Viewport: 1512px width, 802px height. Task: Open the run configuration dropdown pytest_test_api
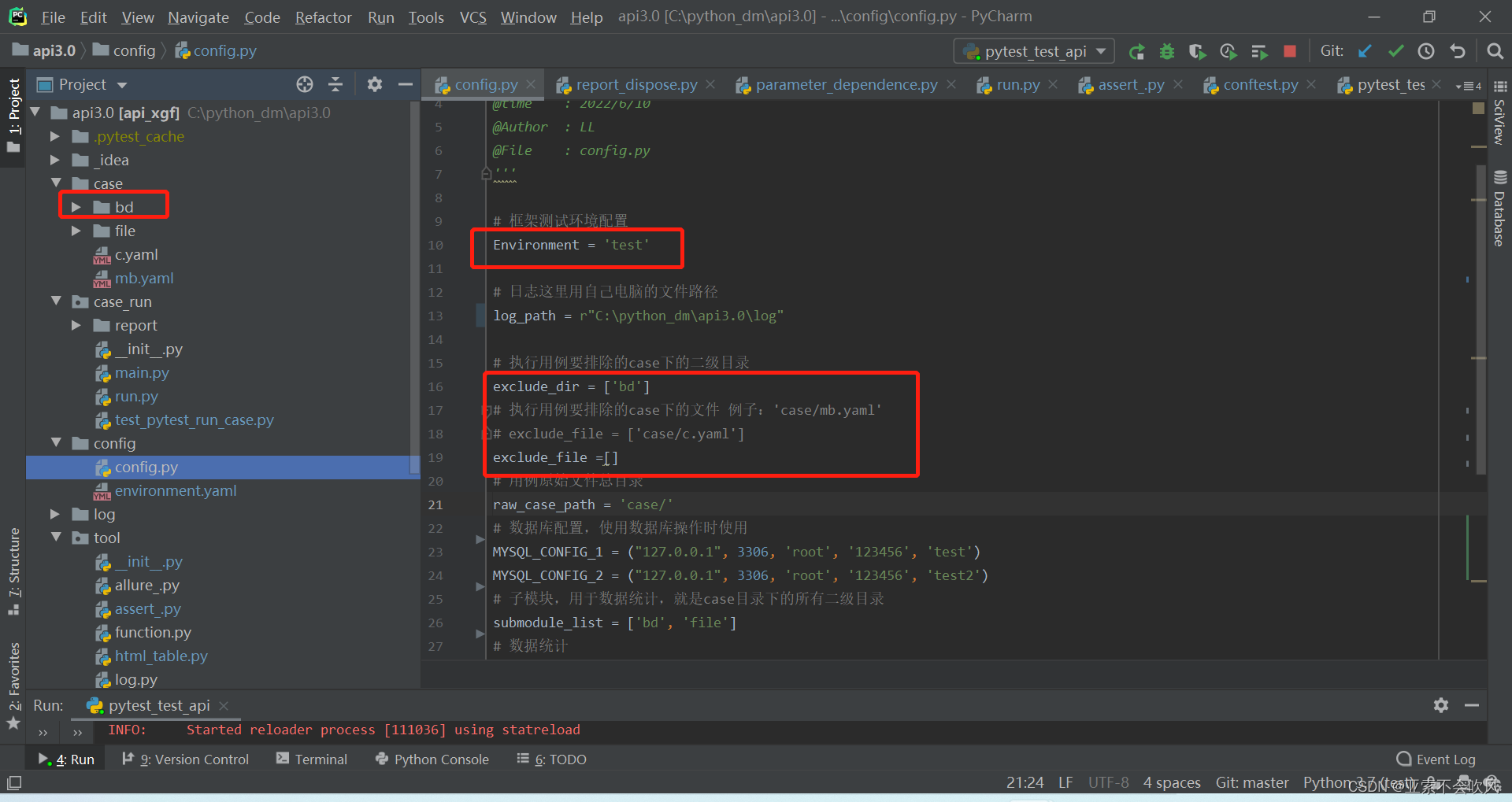(x=1035, y=51)
